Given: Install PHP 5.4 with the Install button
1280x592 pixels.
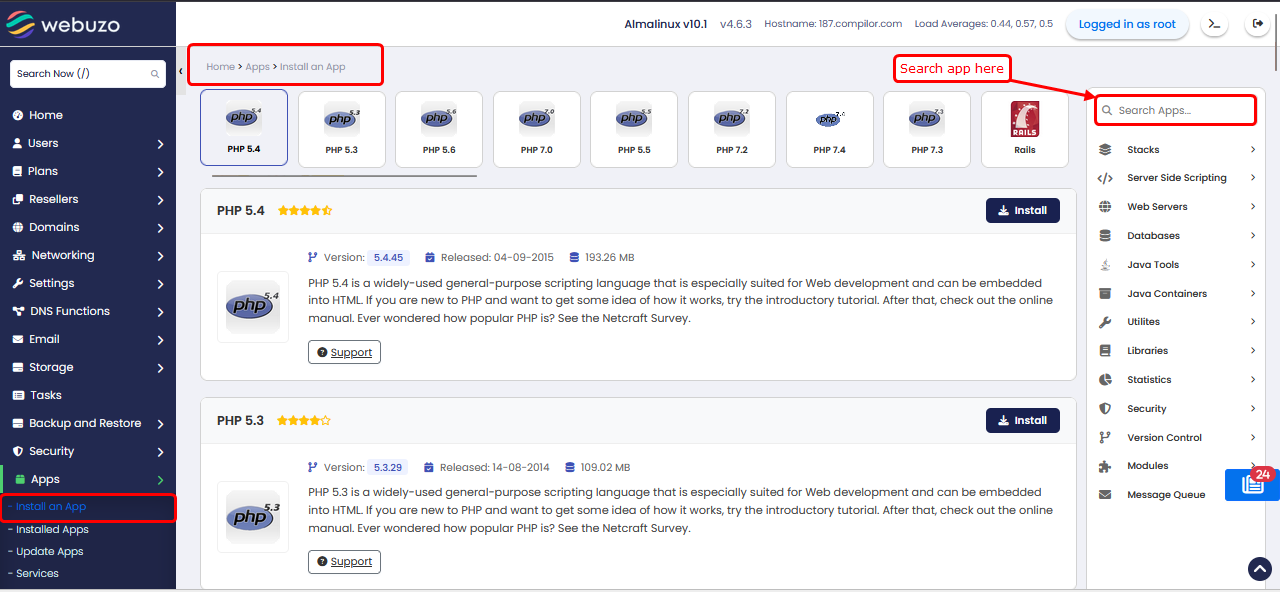Looking at the screenshot, I should 1022,211.
